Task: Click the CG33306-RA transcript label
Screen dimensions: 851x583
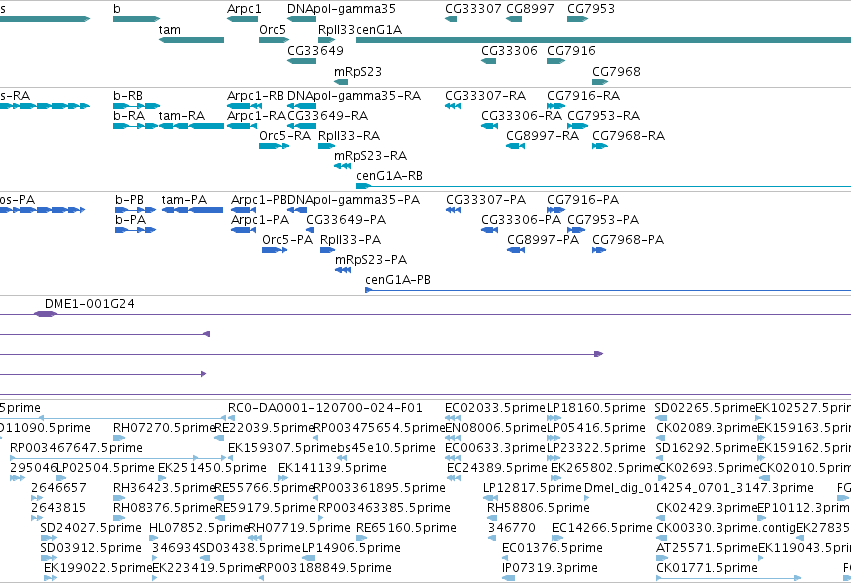Action: [521, 116]
